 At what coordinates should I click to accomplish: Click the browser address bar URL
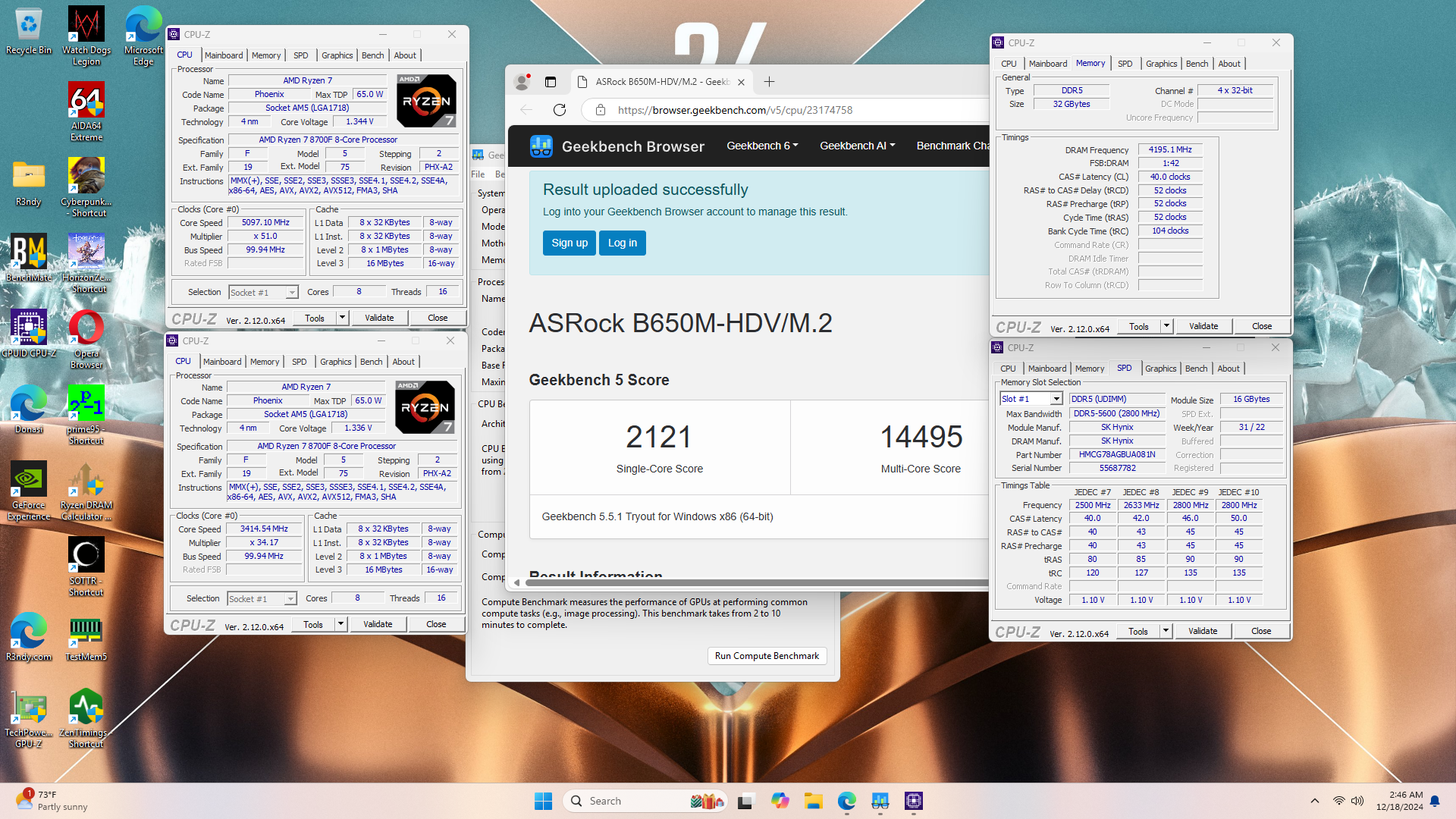point(735,110)
